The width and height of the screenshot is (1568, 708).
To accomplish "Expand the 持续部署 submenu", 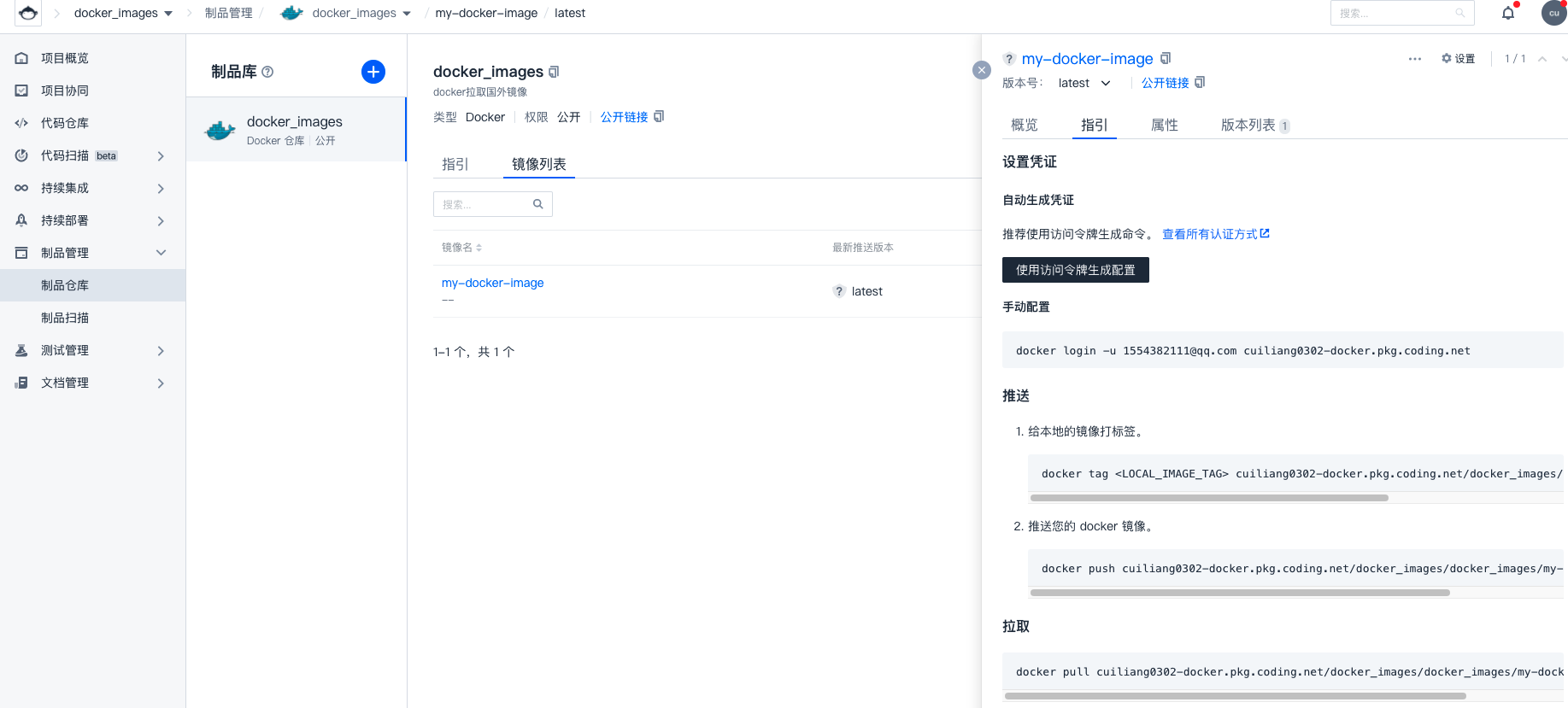I will pyautogui.click(x=161, y=220).
